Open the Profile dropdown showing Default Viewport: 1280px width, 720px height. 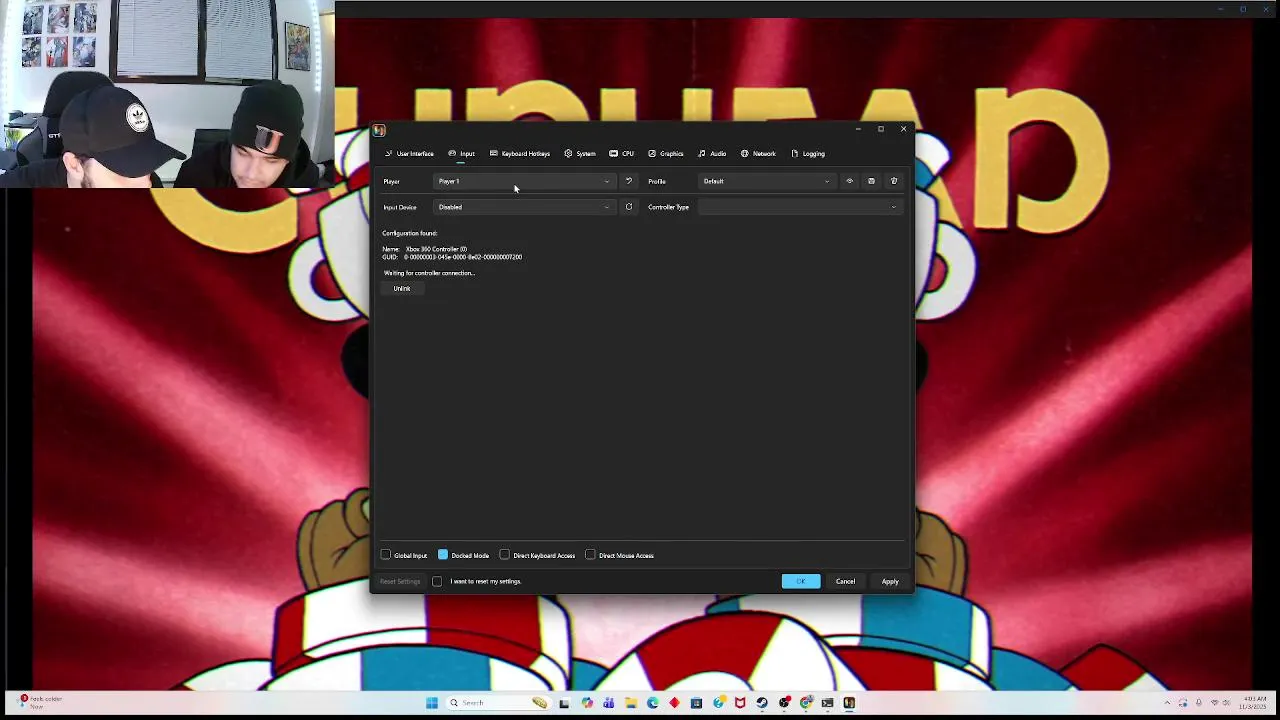pos(766,181)
